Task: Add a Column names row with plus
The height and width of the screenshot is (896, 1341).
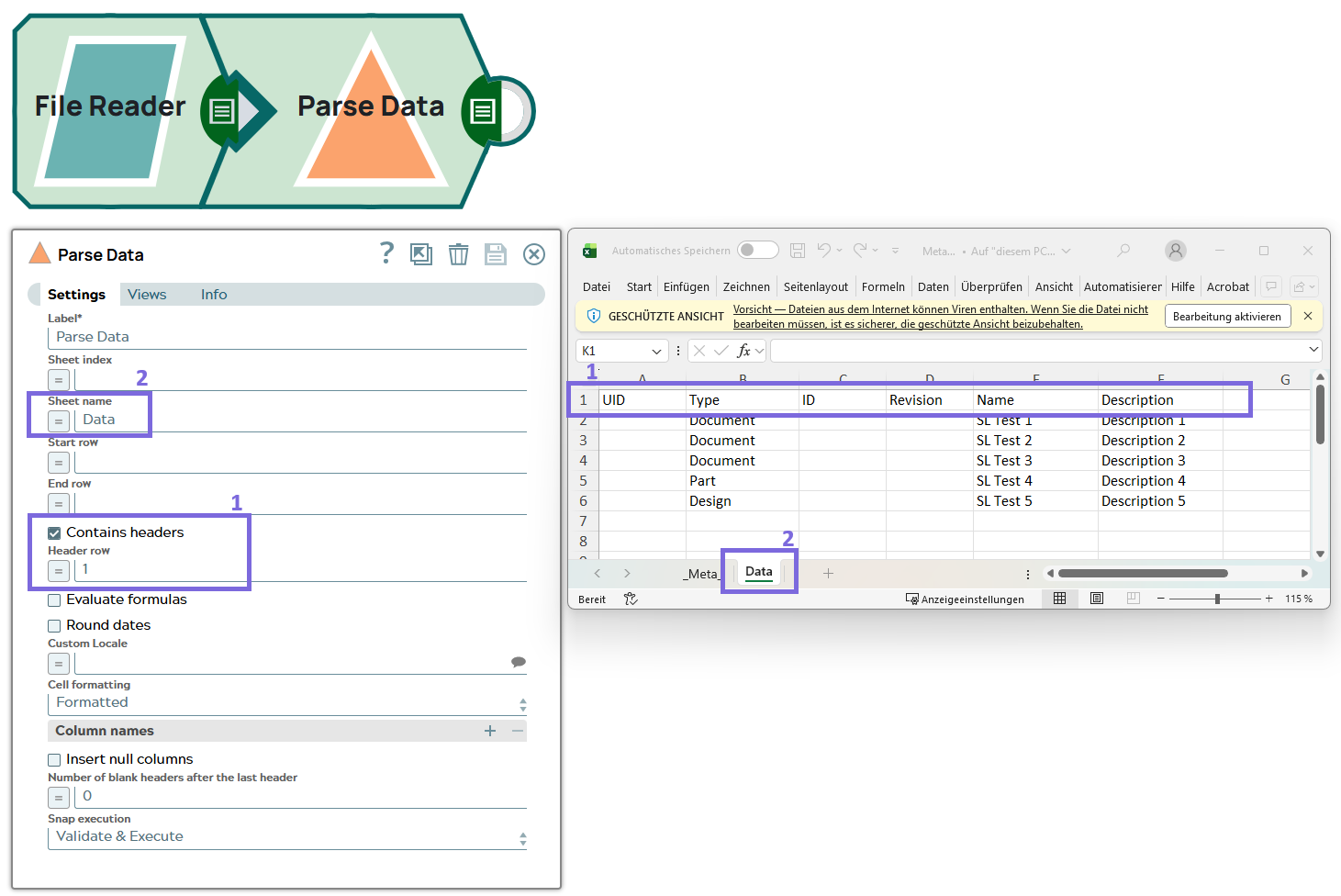Action: pyautogui.click(x=490, y=731)
